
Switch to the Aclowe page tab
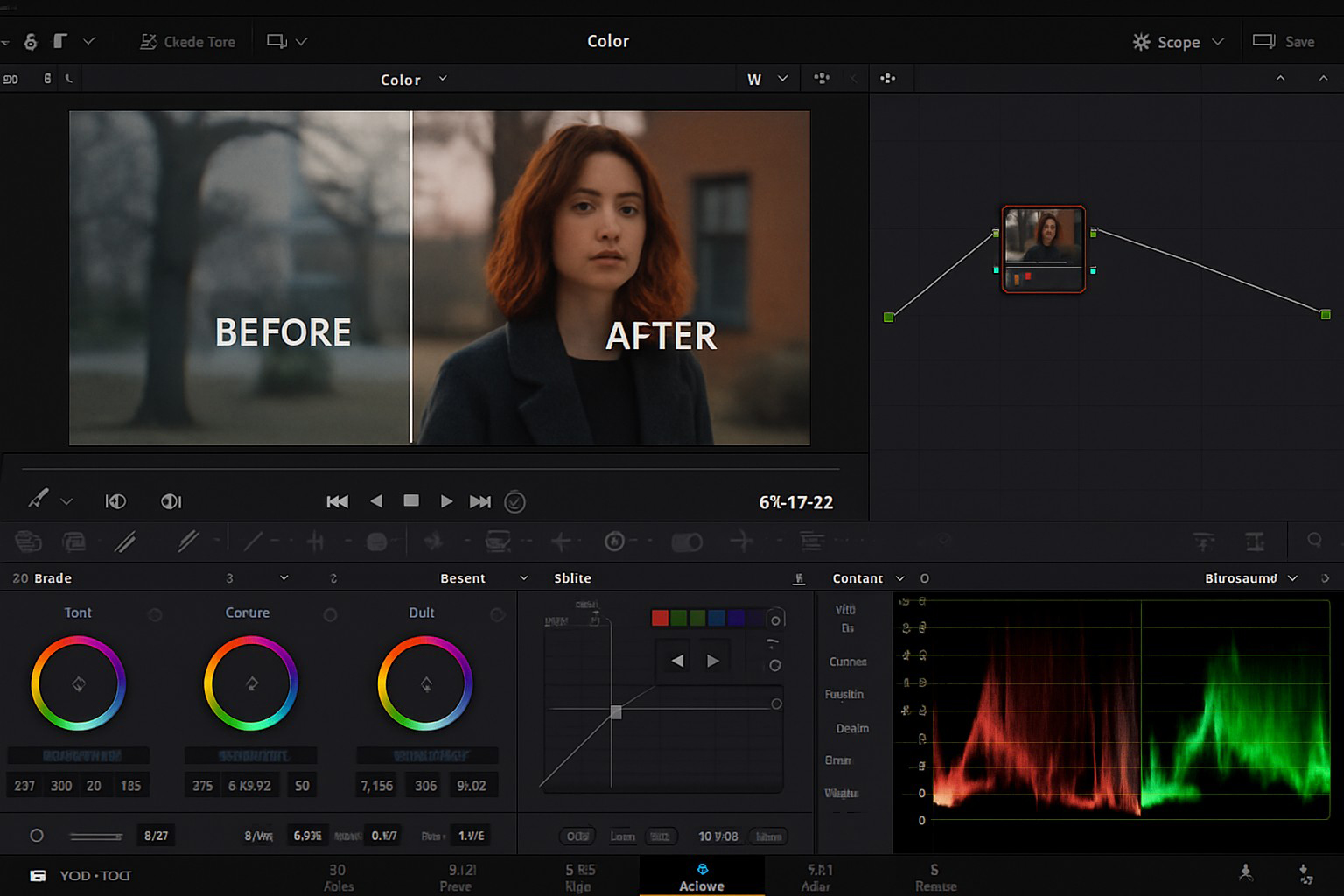(702, 877)
